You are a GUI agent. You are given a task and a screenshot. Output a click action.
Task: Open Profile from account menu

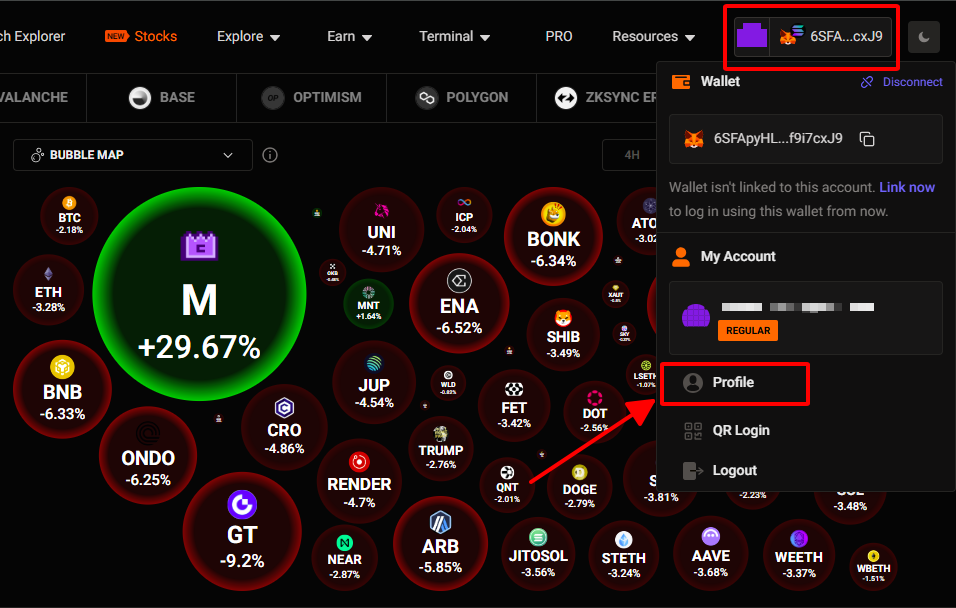pos(735,383)
